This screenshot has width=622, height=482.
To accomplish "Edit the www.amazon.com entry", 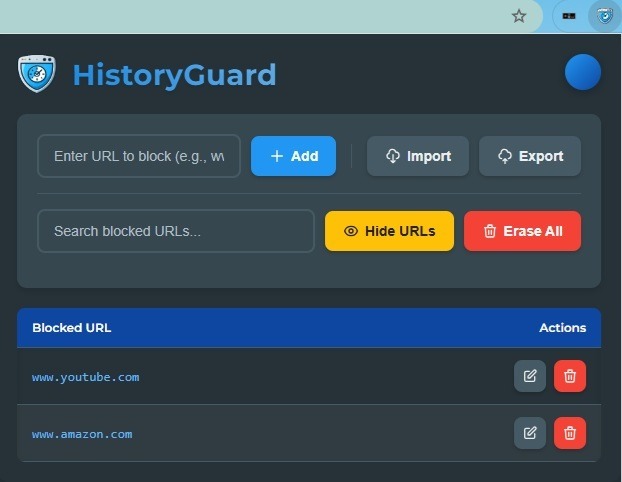I will tap(530, 433).
